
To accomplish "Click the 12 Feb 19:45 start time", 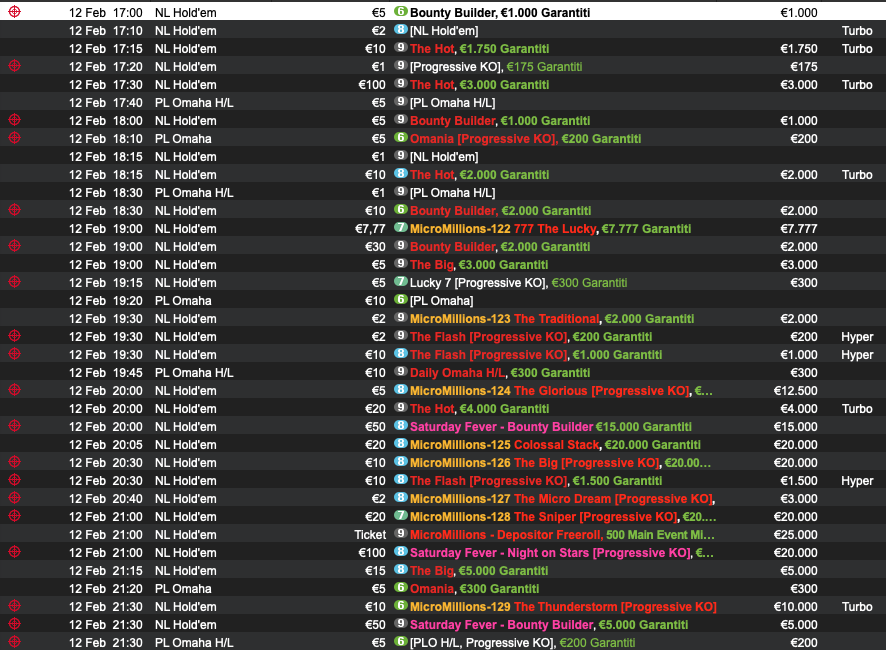I will tap(106, 373).
